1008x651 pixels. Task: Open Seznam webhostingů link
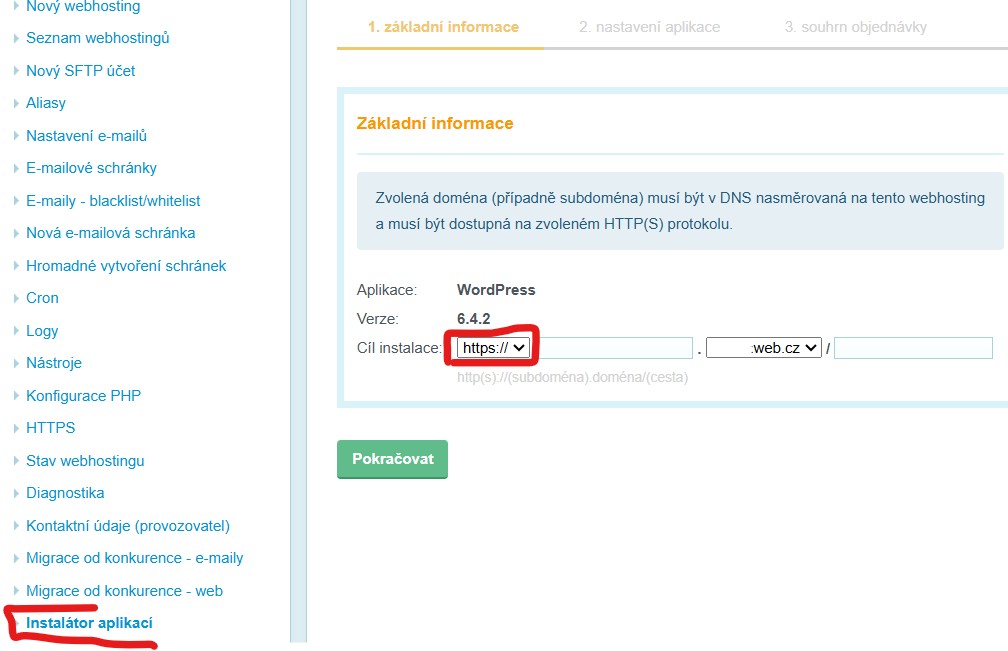click(x=97, y=38)
